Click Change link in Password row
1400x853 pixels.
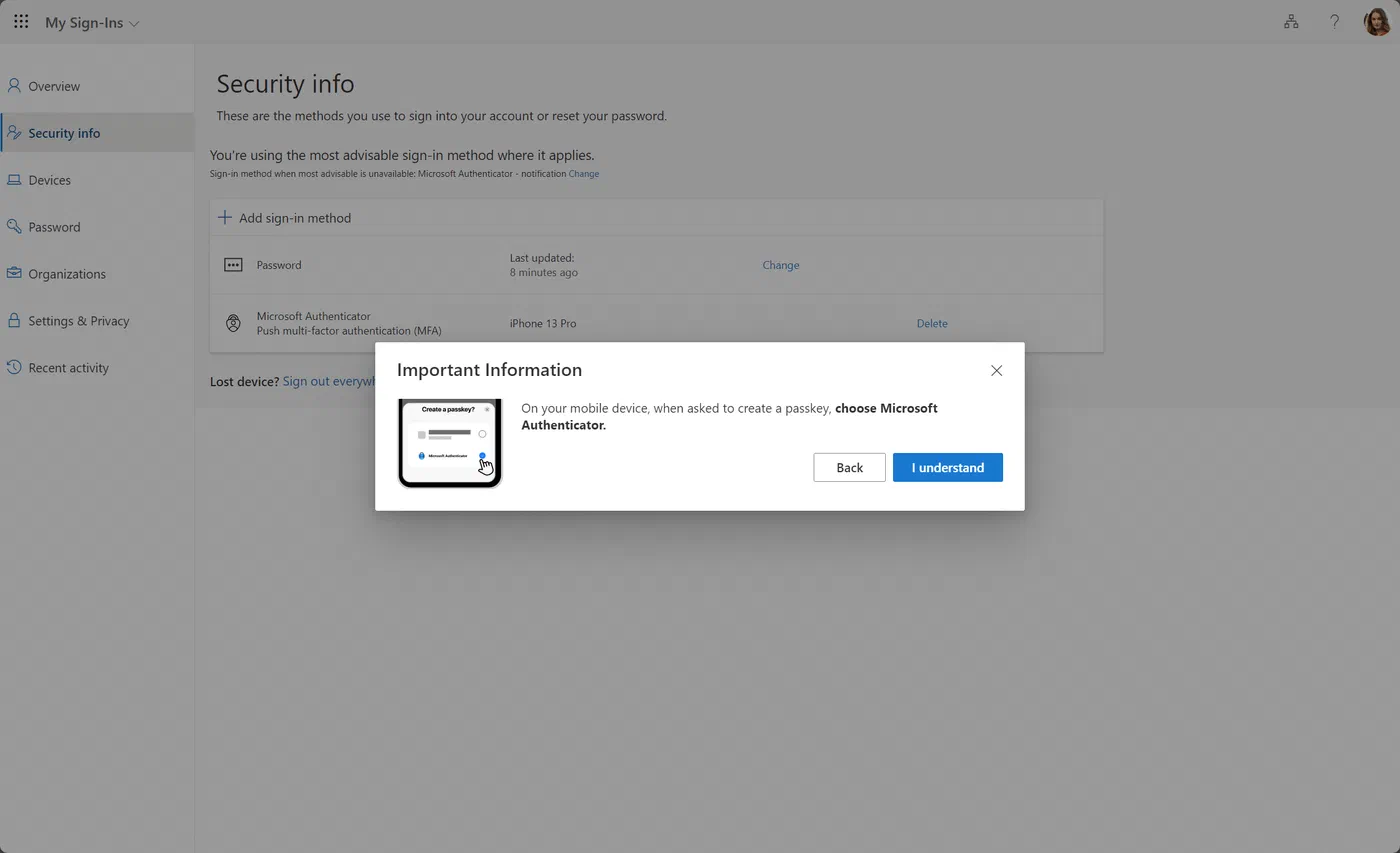[780, 265]
